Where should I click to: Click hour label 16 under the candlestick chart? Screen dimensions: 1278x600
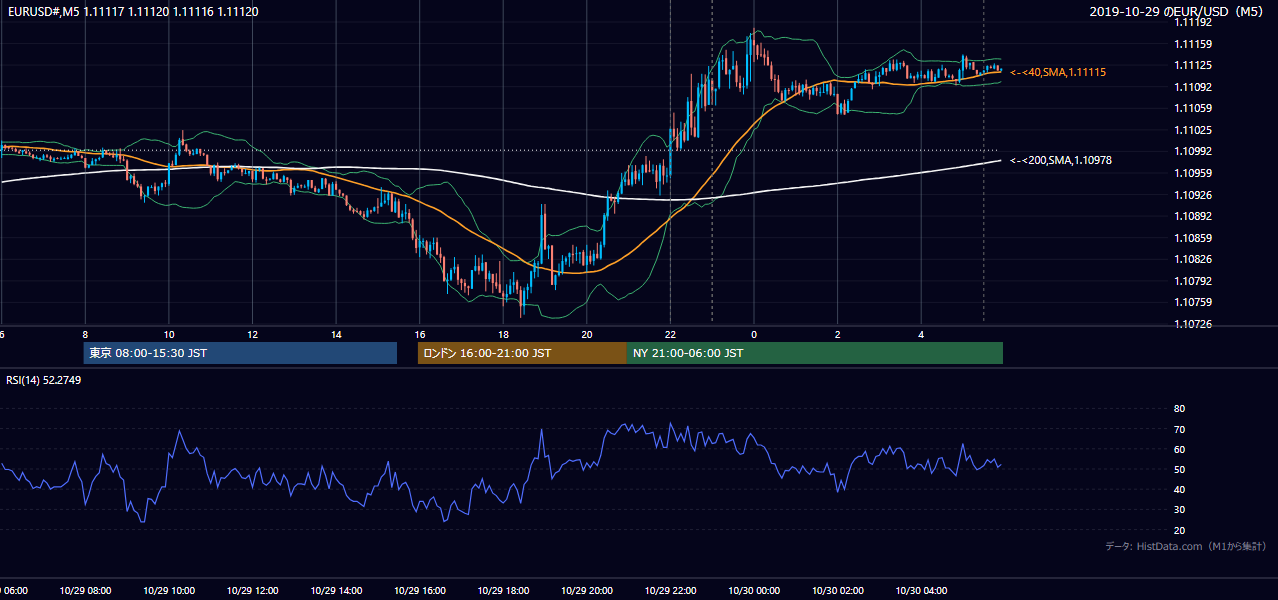coord(420,334)
